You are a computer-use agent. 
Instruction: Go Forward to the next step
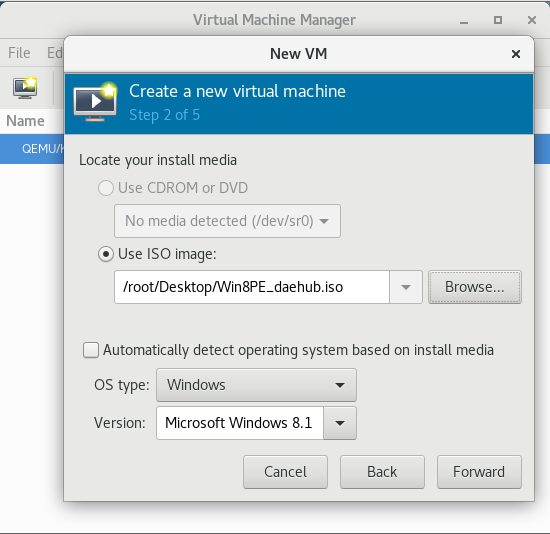479,472
